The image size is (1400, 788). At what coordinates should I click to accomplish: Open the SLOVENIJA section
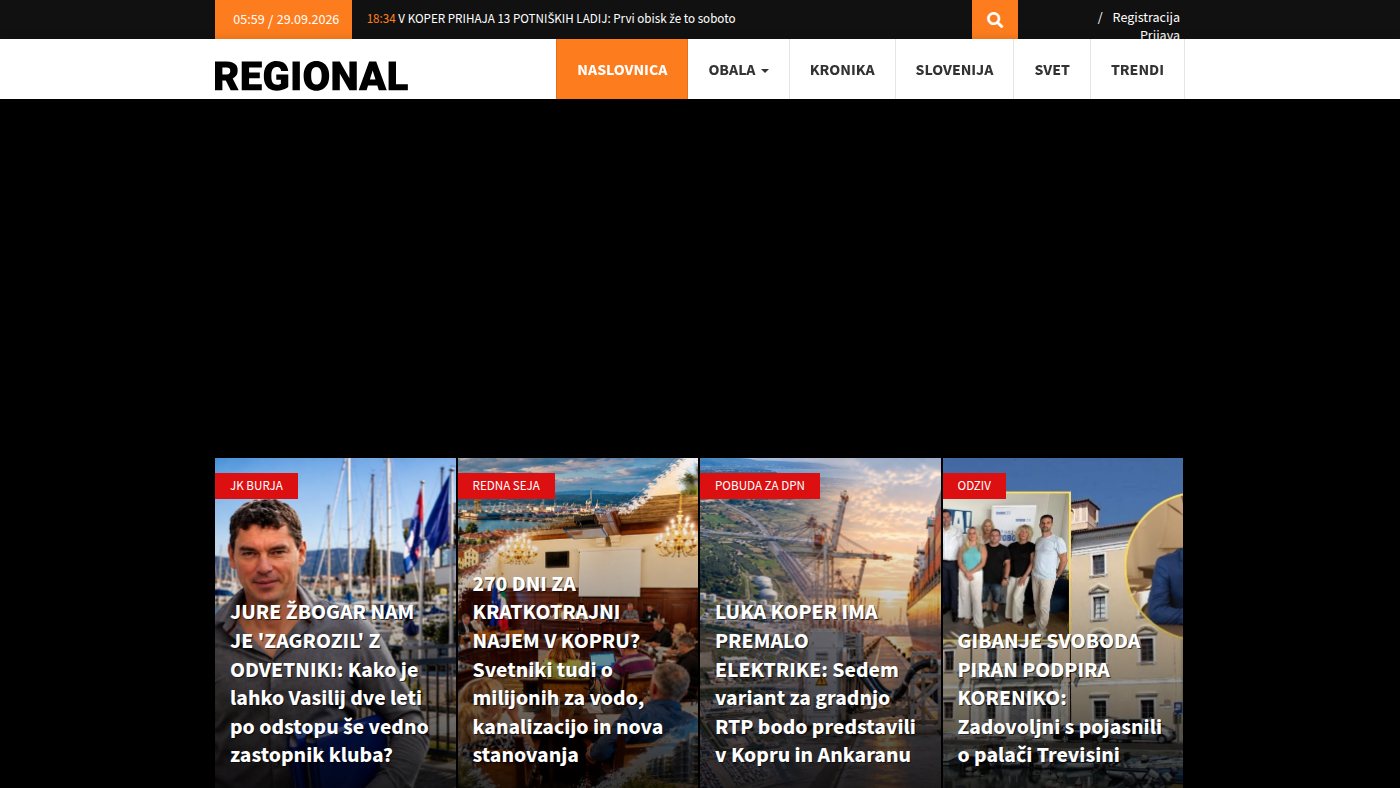[954, 69]
